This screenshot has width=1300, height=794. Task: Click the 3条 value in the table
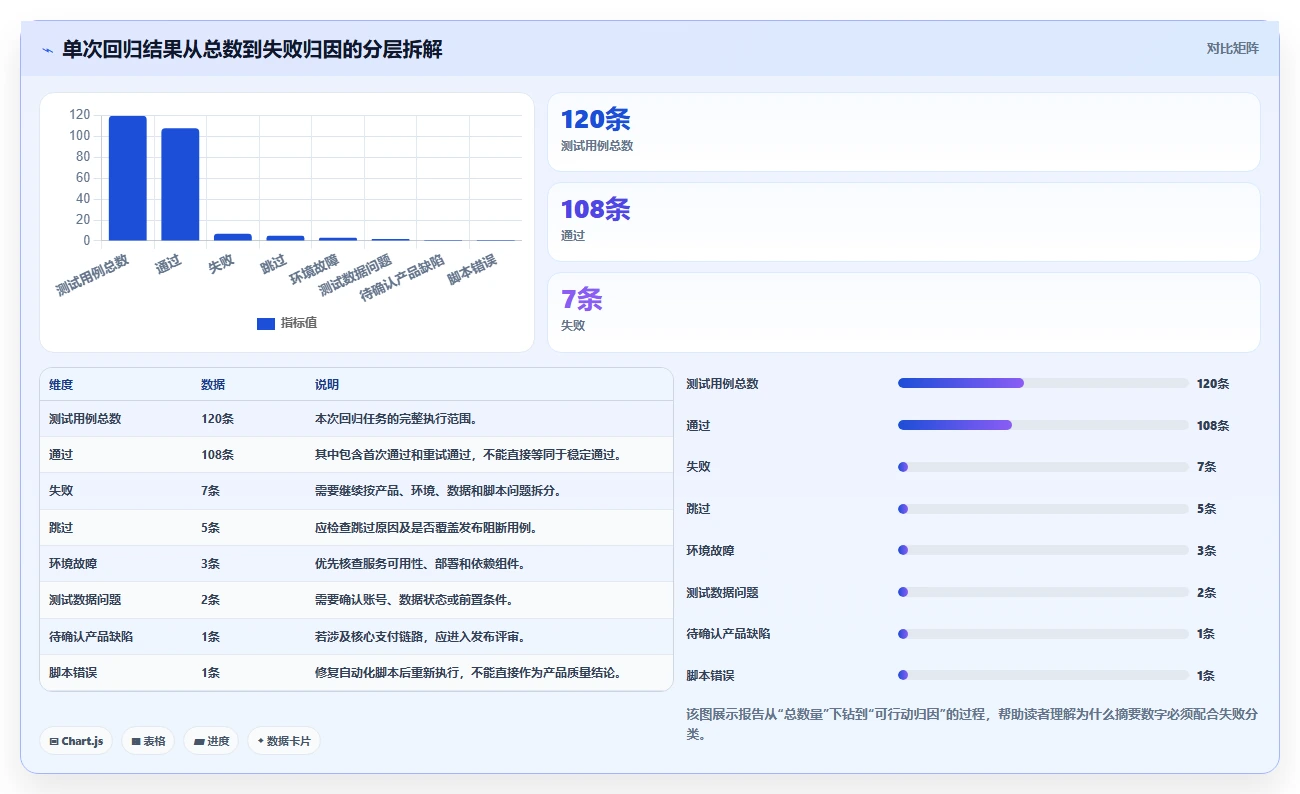click(210, 564)
